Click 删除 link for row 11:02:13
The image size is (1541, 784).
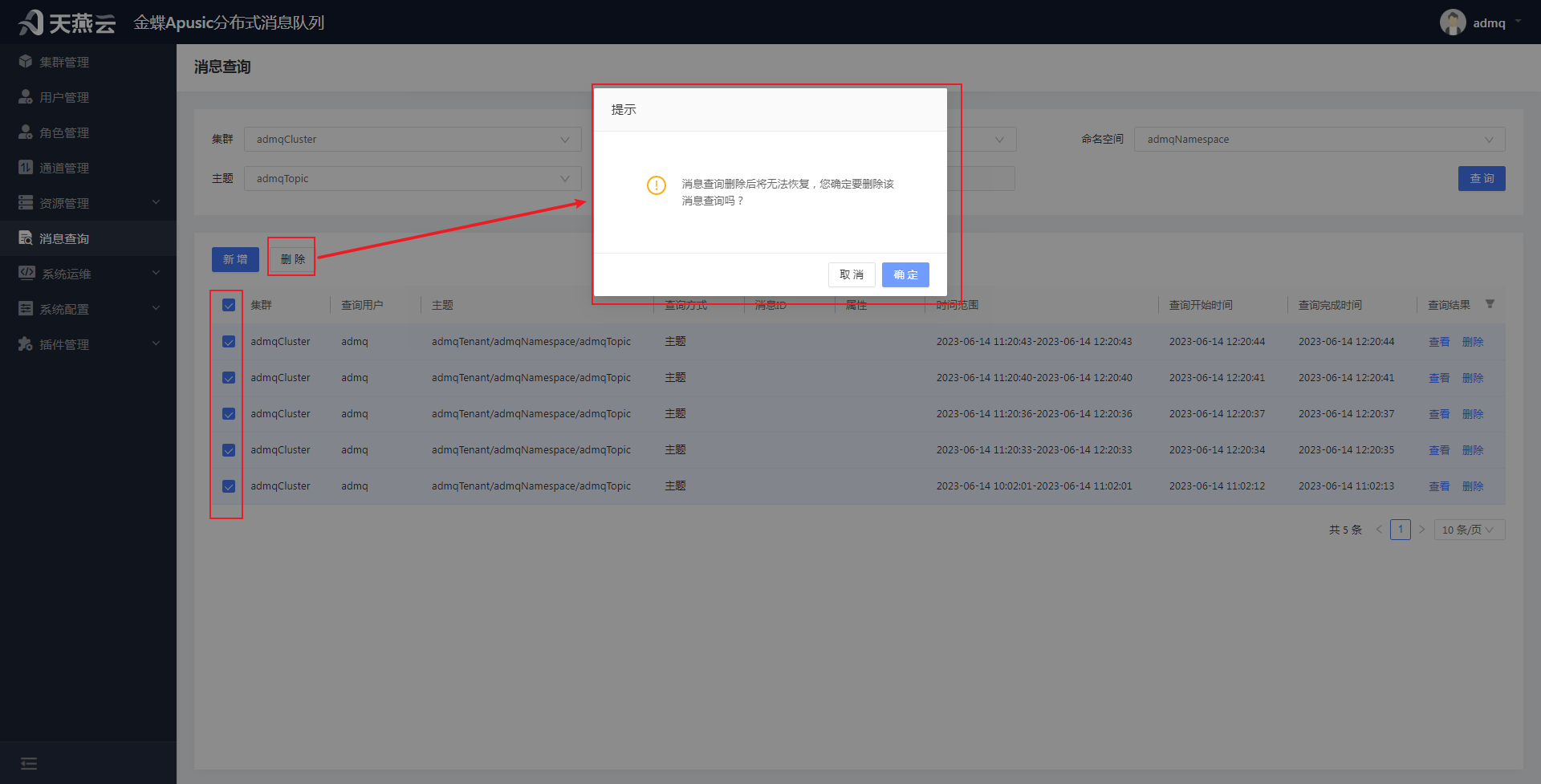(x=1473, y=486)
